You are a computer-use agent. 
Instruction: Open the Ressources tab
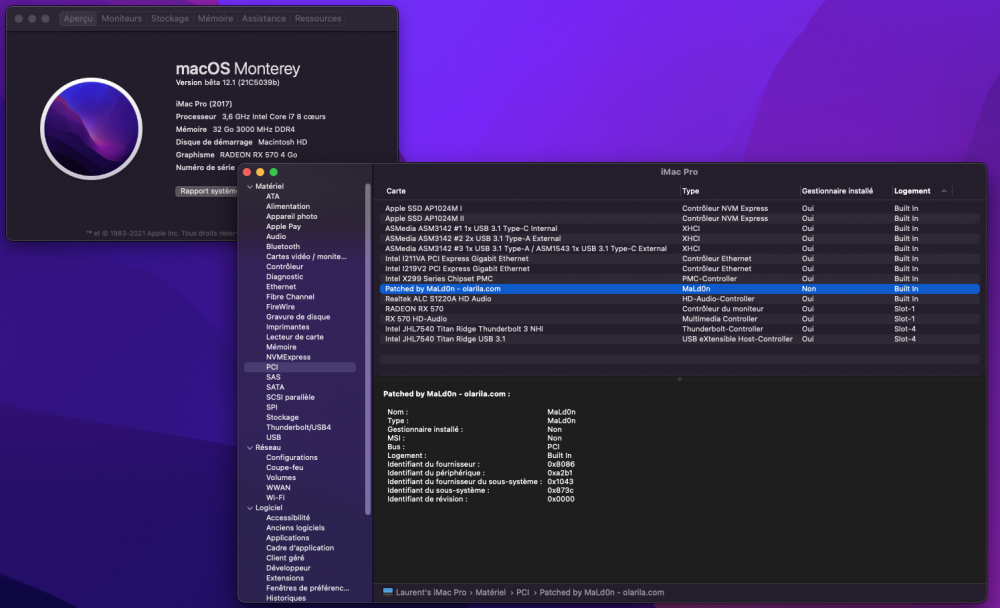coord(318,19)
